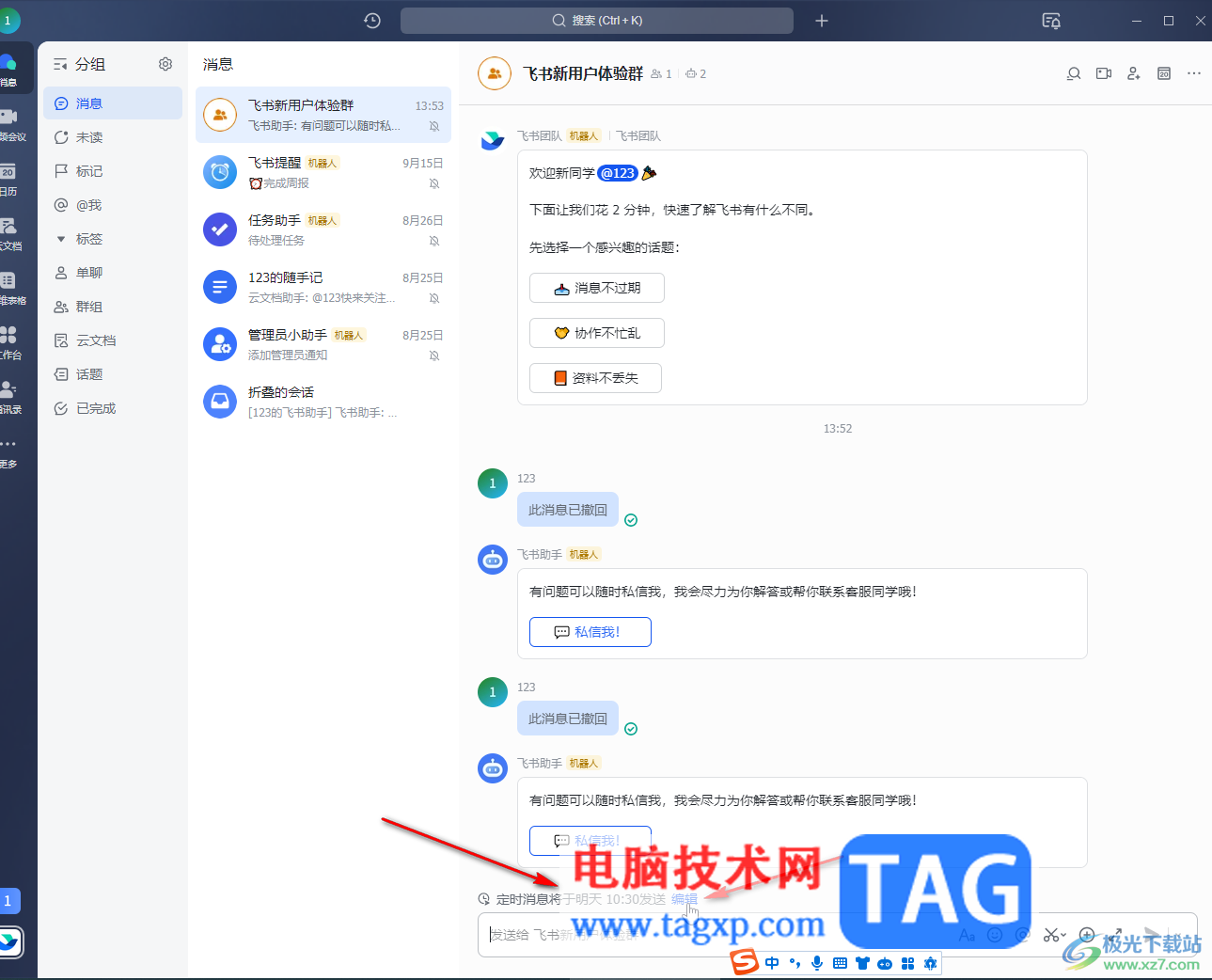Open the Sogou toolbox grid icon
Viewport: 1212px width, 980px height.
(x=907, y=963)
